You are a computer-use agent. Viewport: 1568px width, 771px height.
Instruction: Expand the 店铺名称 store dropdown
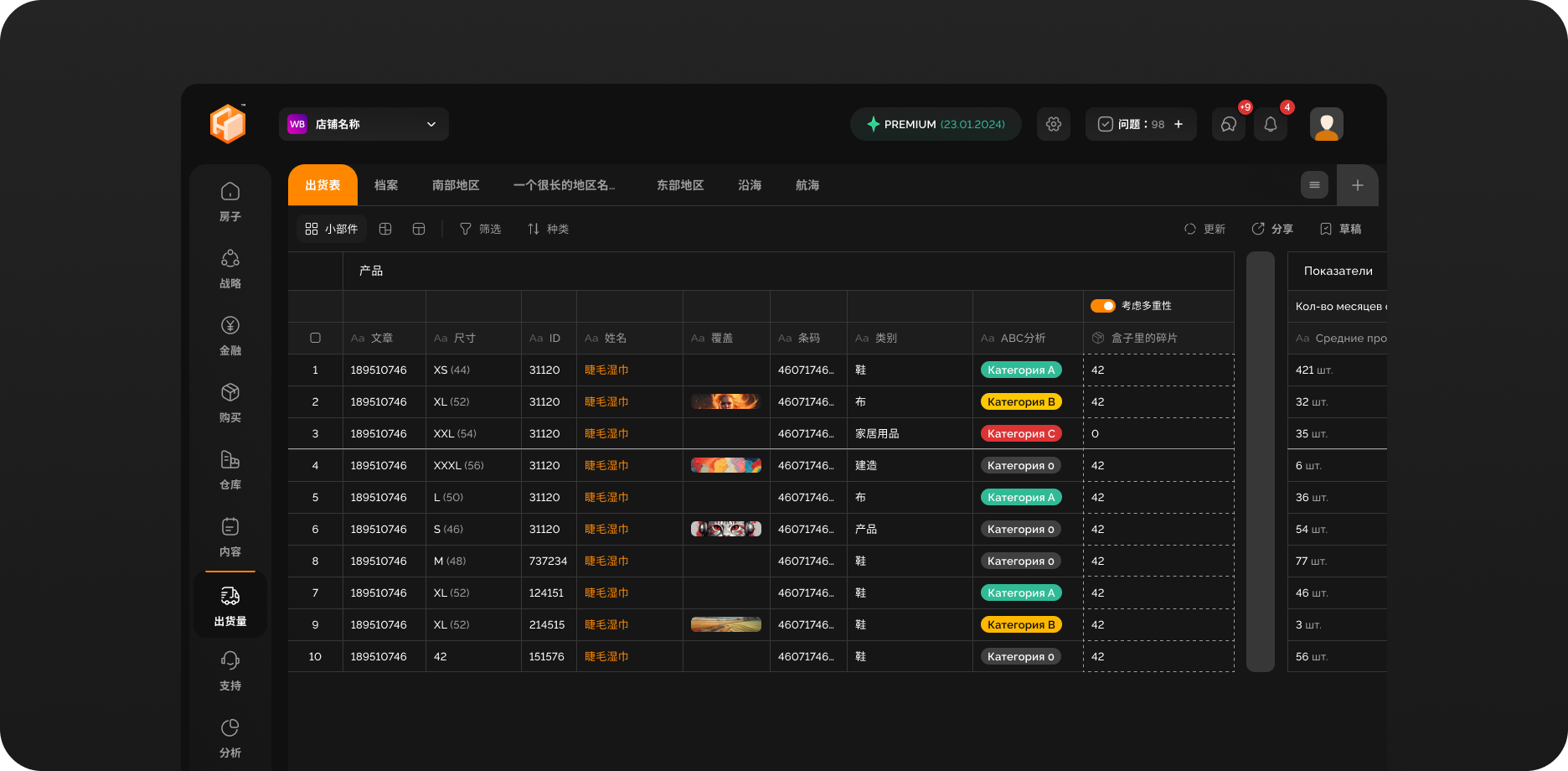tap(364, 124)
